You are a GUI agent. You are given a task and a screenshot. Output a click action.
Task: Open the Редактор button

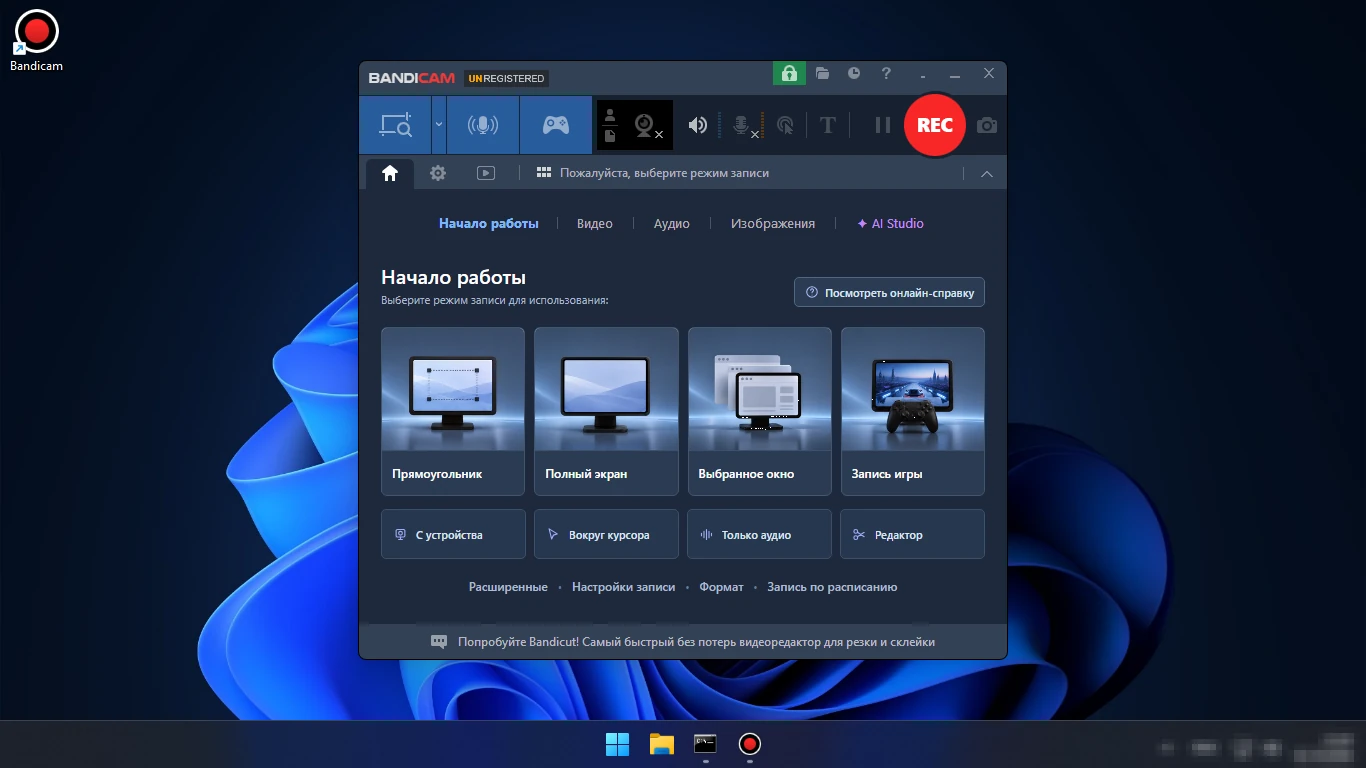(x=913, y=534)
